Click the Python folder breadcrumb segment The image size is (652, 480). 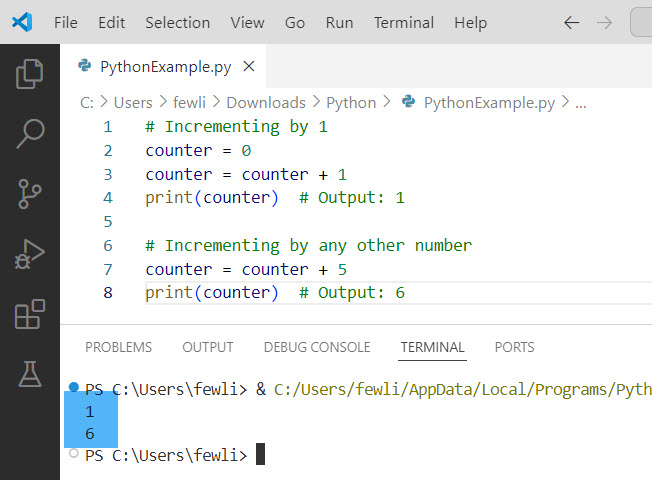coord(351,102)
